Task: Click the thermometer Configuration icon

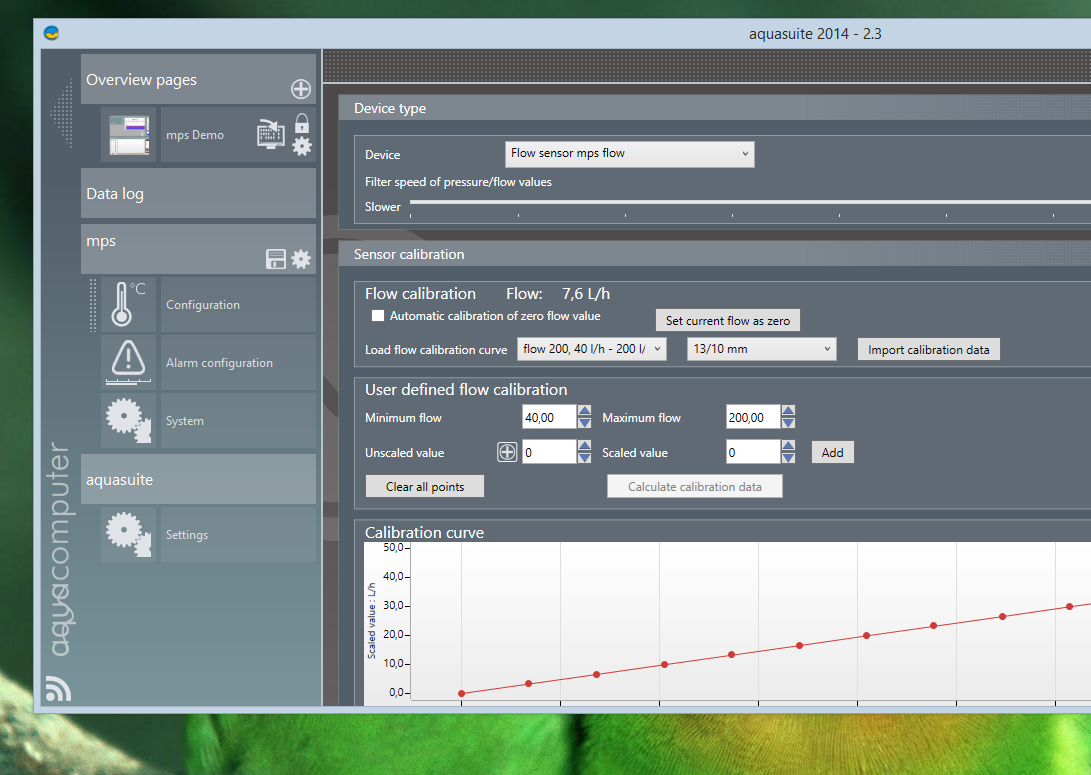Action: 129,304
